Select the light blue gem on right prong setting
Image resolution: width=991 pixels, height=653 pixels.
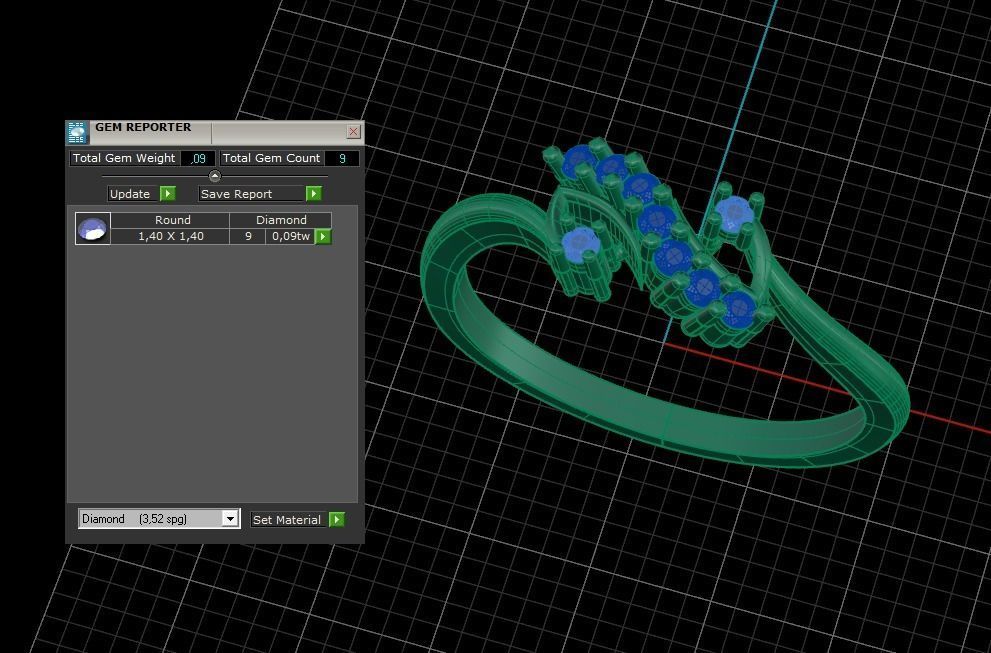733,212
